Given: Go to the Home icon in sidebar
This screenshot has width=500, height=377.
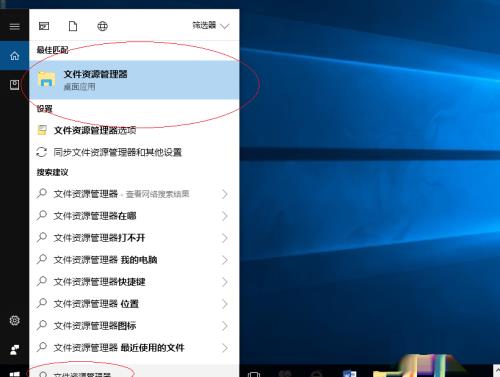Looking at the screenshot, I should point(14,56).
